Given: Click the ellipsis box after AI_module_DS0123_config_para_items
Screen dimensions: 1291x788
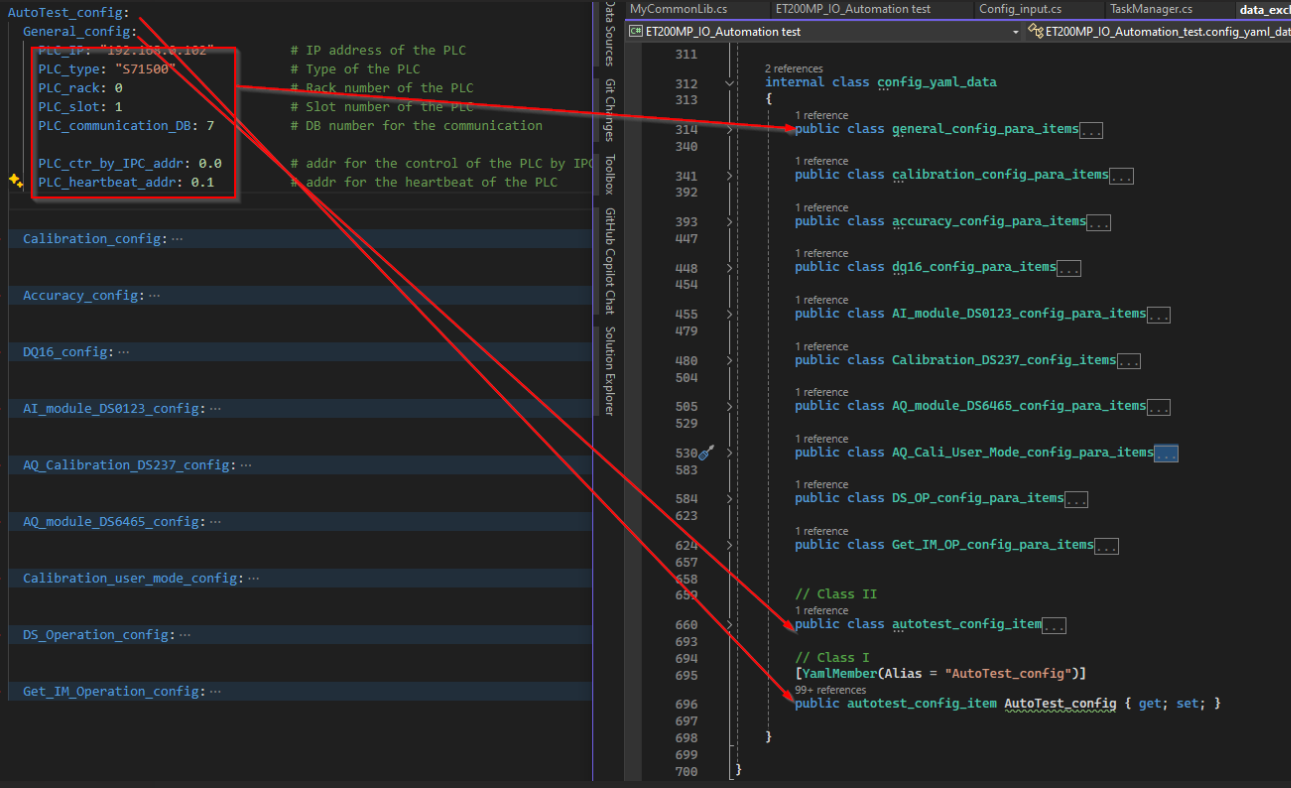Looking at the screenshot, I should (1159, 314).
